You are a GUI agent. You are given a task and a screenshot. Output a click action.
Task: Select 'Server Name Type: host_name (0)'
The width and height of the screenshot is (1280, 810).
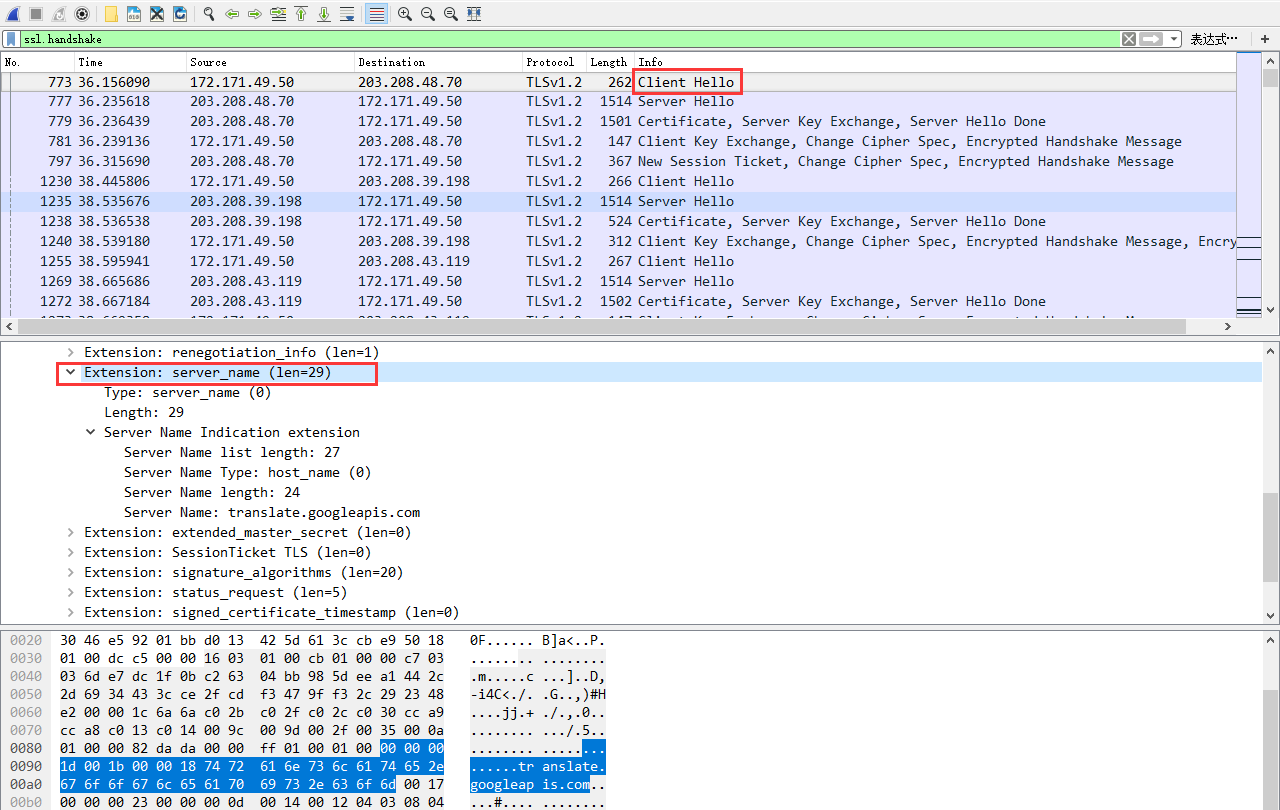[x=248, y=473]
